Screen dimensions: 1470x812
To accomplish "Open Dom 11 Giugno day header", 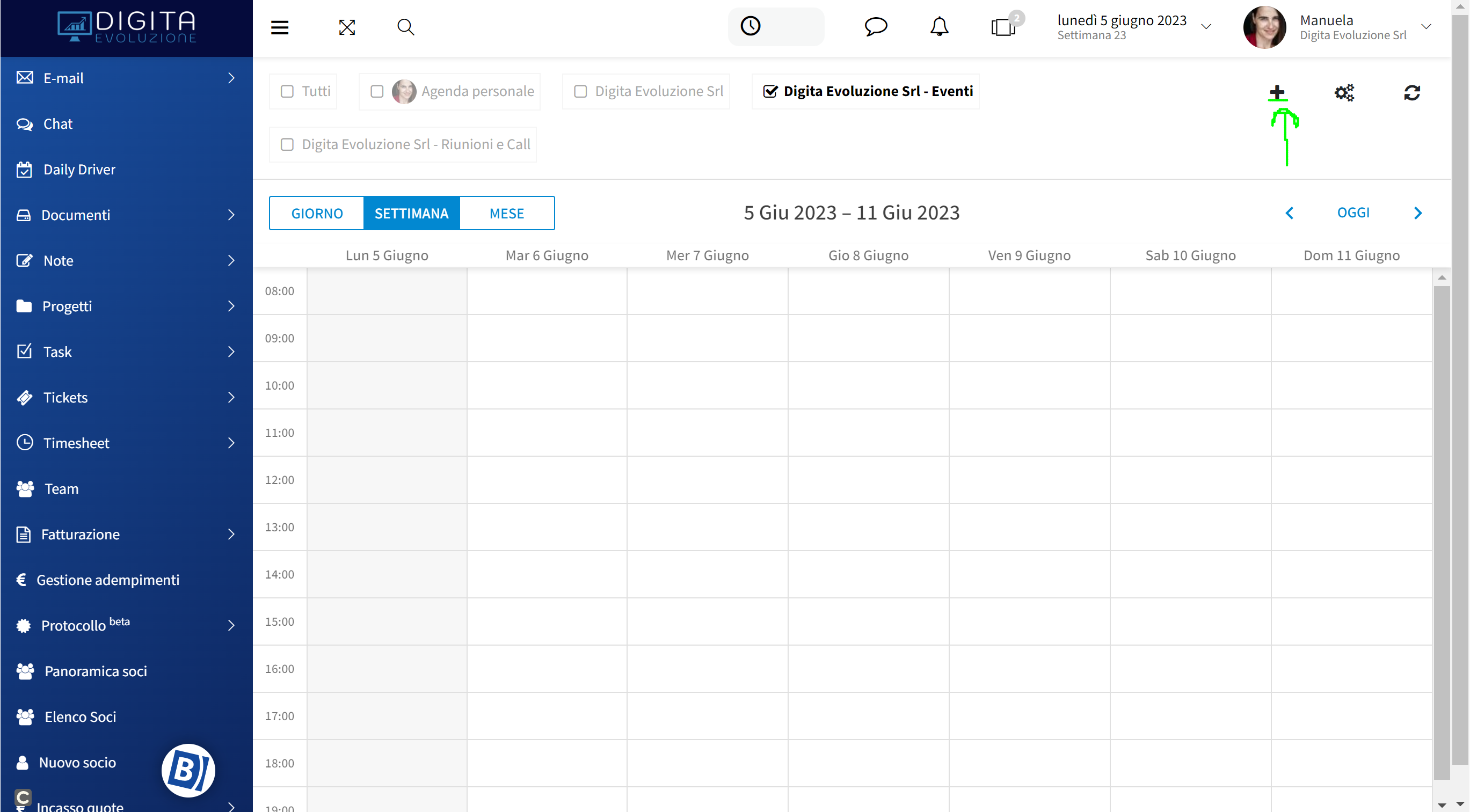I will click(1351, 255).
